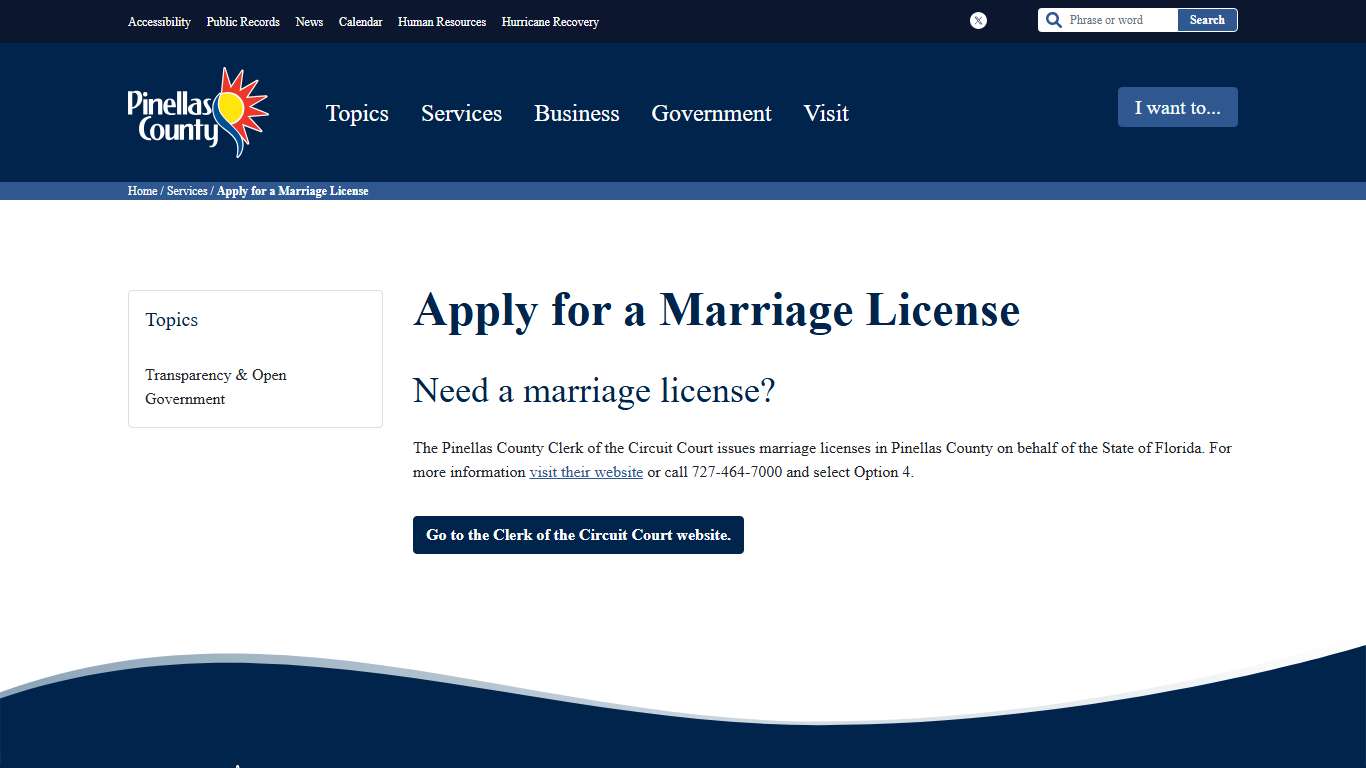Click the Human Resources link
The width and height of the screenshot is (1366, 768).
pyautogui.click(x=441, y=21)
